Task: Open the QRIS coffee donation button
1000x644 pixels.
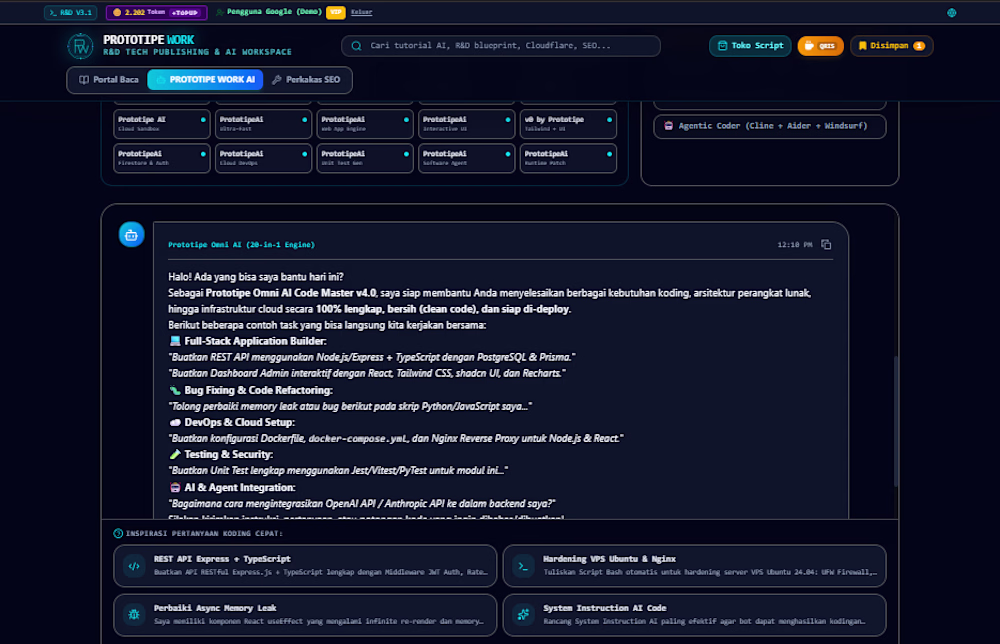Action: click(820, 46)
